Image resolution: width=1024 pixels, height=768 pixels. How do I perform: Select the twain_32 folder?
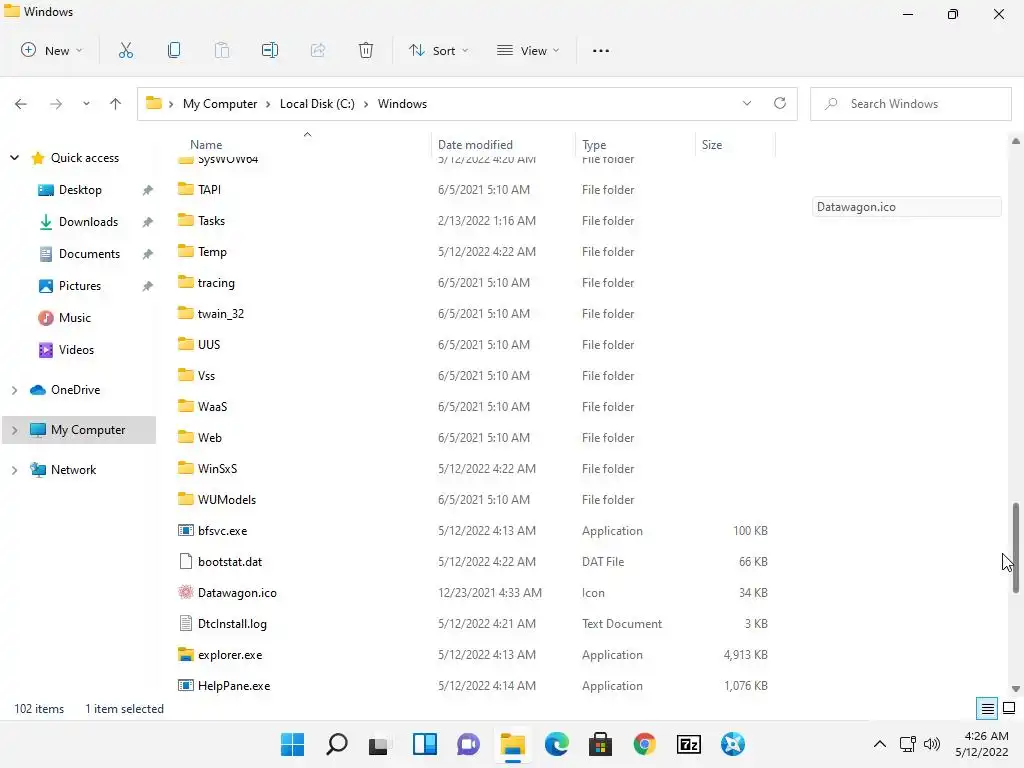tap(221, 313)
